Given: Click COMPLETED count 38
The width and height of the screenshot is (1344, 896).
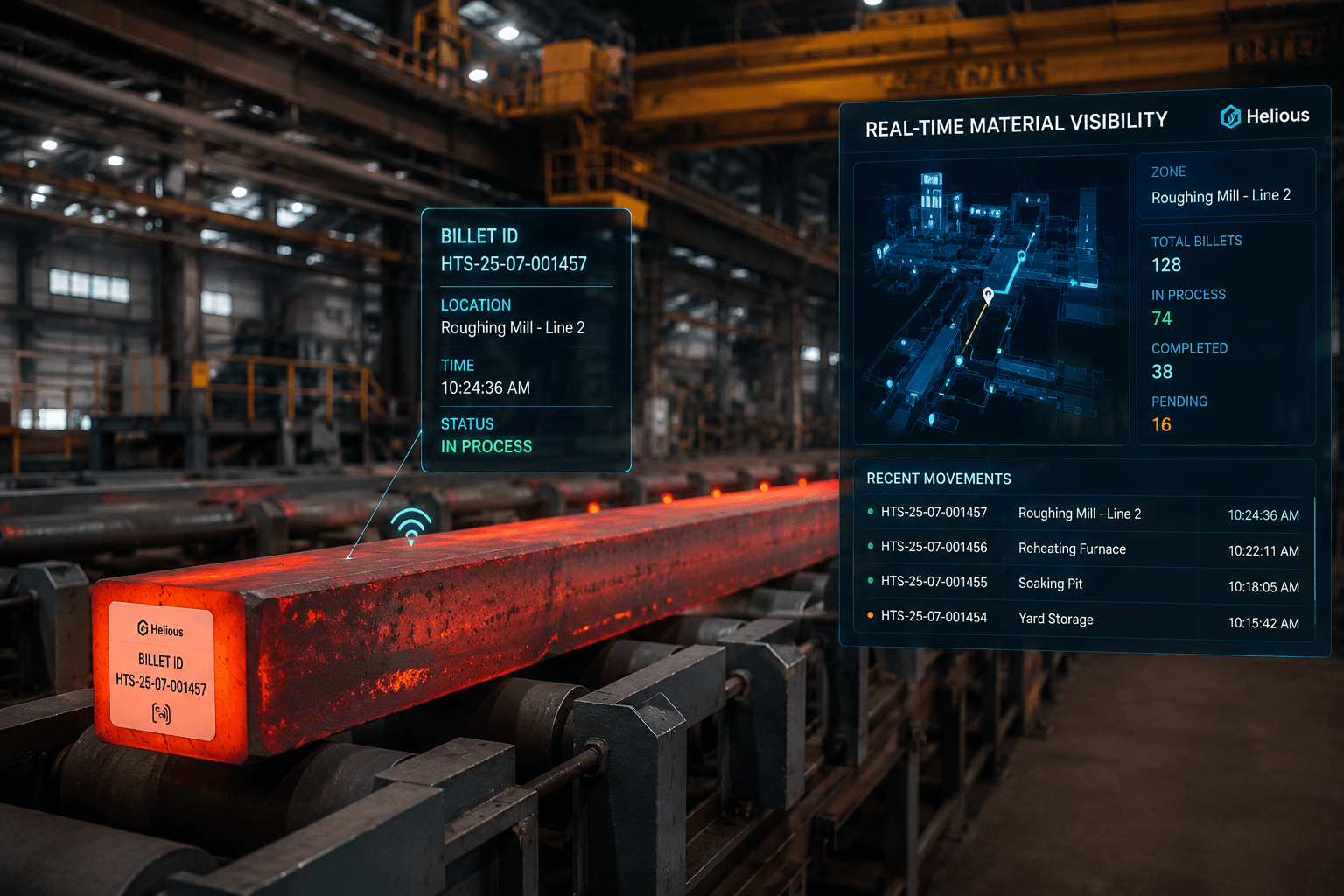Looking at the screenshot, I should [x=1162, y=372].
